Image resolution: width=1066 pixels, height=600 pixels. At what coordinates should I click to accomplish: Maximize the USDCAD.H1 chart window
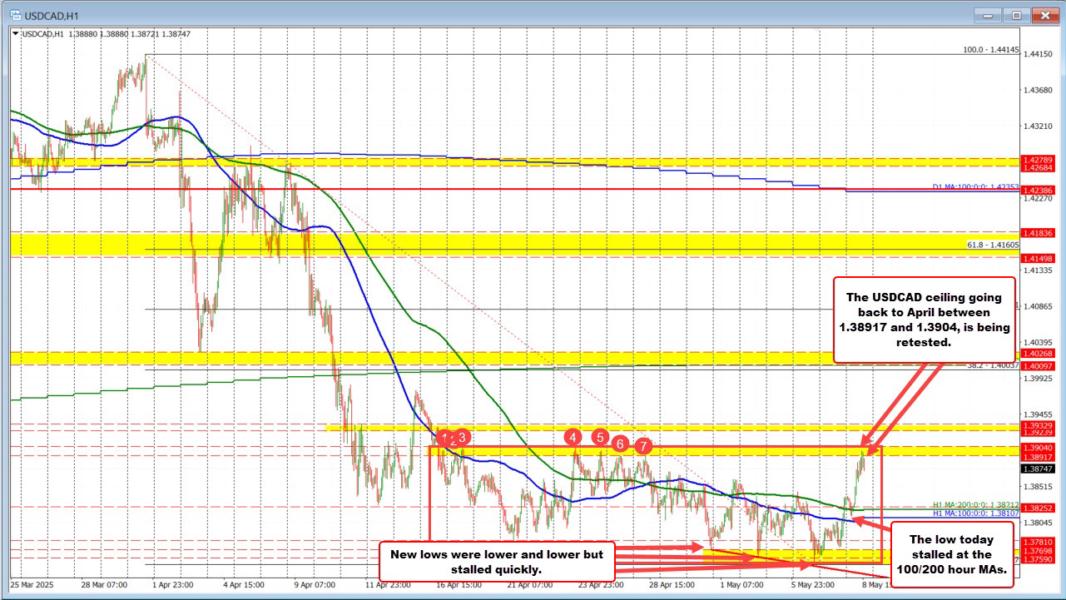pos(1016,14)
